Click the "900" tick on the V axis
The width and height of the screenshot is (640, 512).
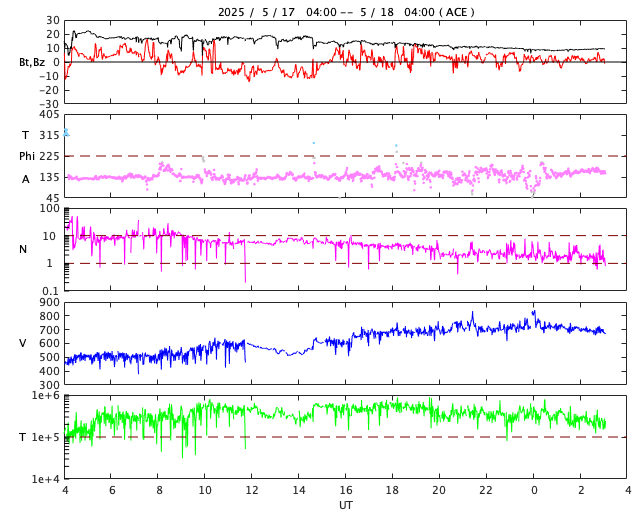point(49,303)
